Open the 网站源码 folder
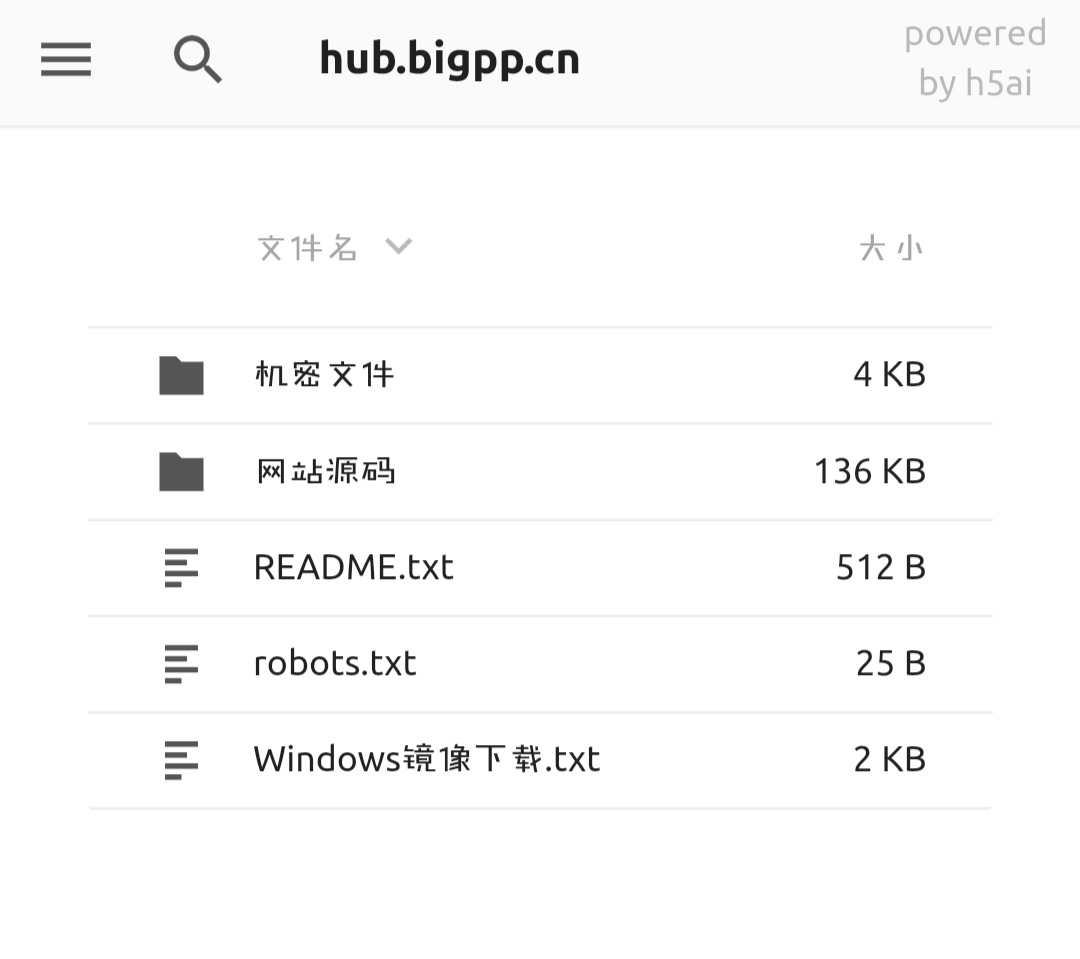The image size is (1080, 959). pyautogui.click(x=325, y=471)
